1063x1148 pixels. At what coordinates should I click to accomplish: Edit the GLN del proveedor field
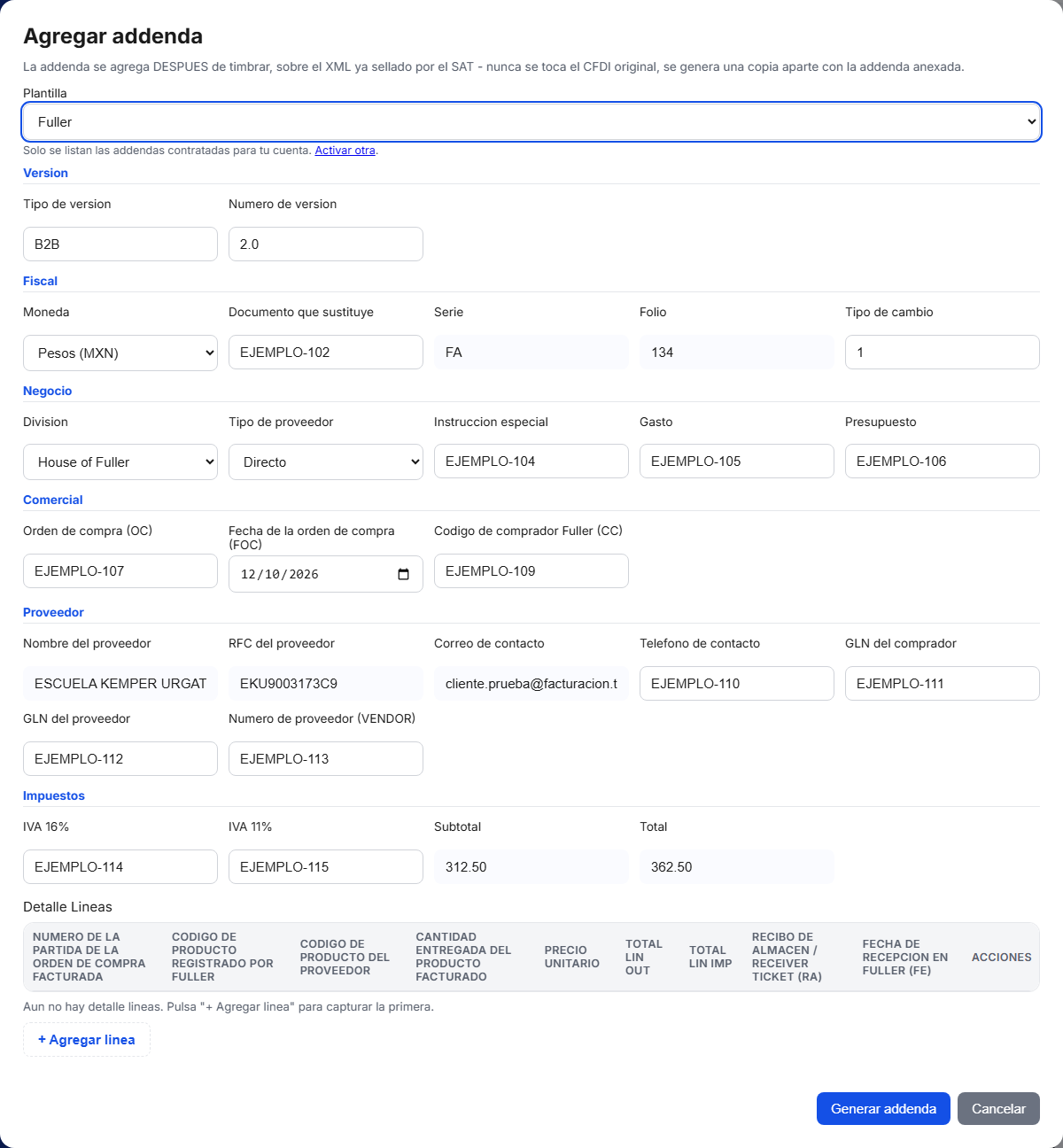click(120, 759)
